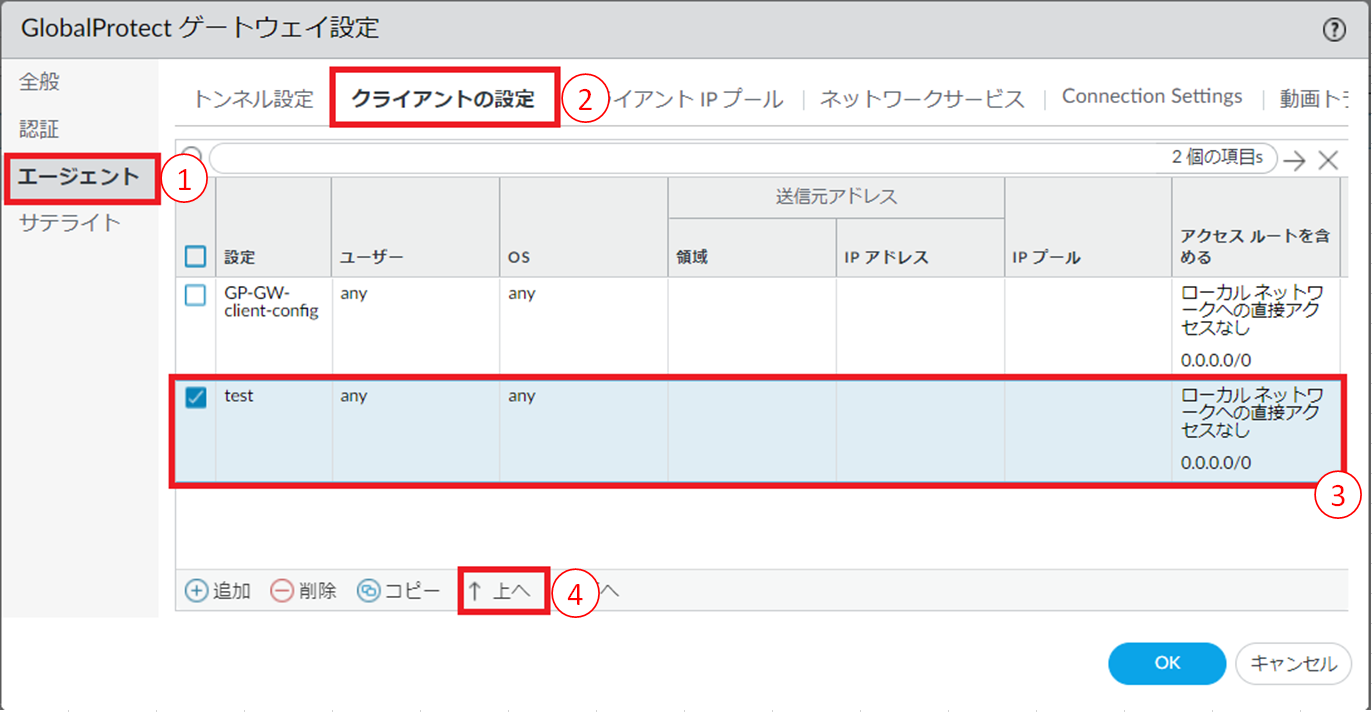1372x712 pixels.
Task: Select the Connection Settings tab
Action: pos(1151,96)
